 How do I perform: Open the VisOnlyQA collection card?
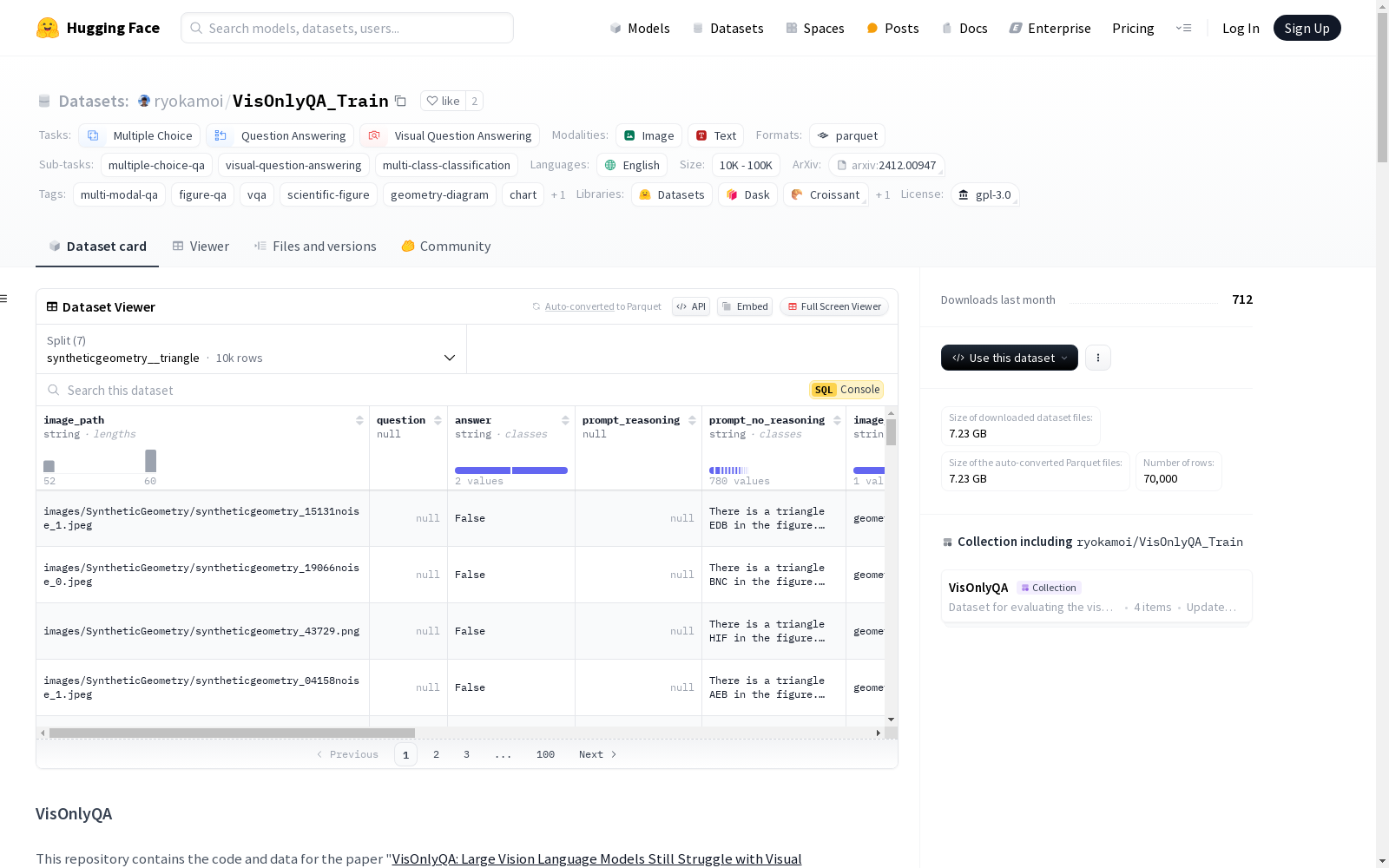[x=1096, y=596]
